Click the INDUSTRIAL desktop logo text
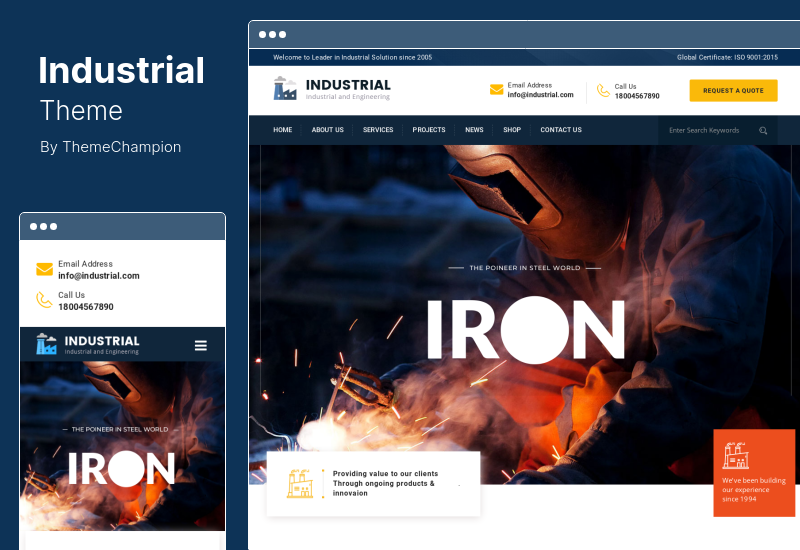The image size is (800, 550). coord(348,85)
